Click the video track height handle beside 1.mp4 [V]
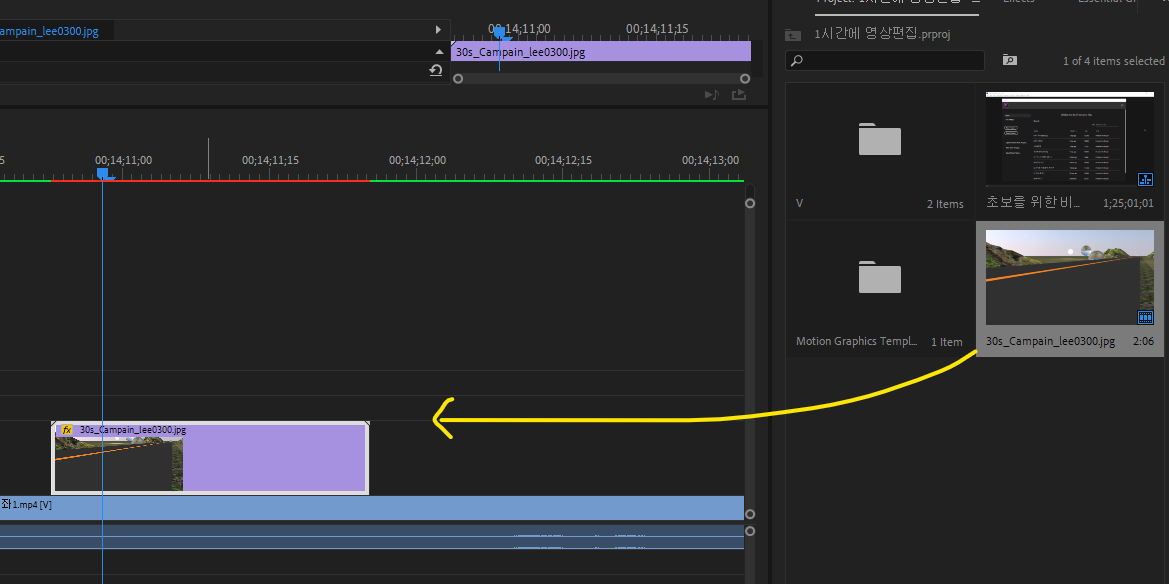 click(750, 514)
